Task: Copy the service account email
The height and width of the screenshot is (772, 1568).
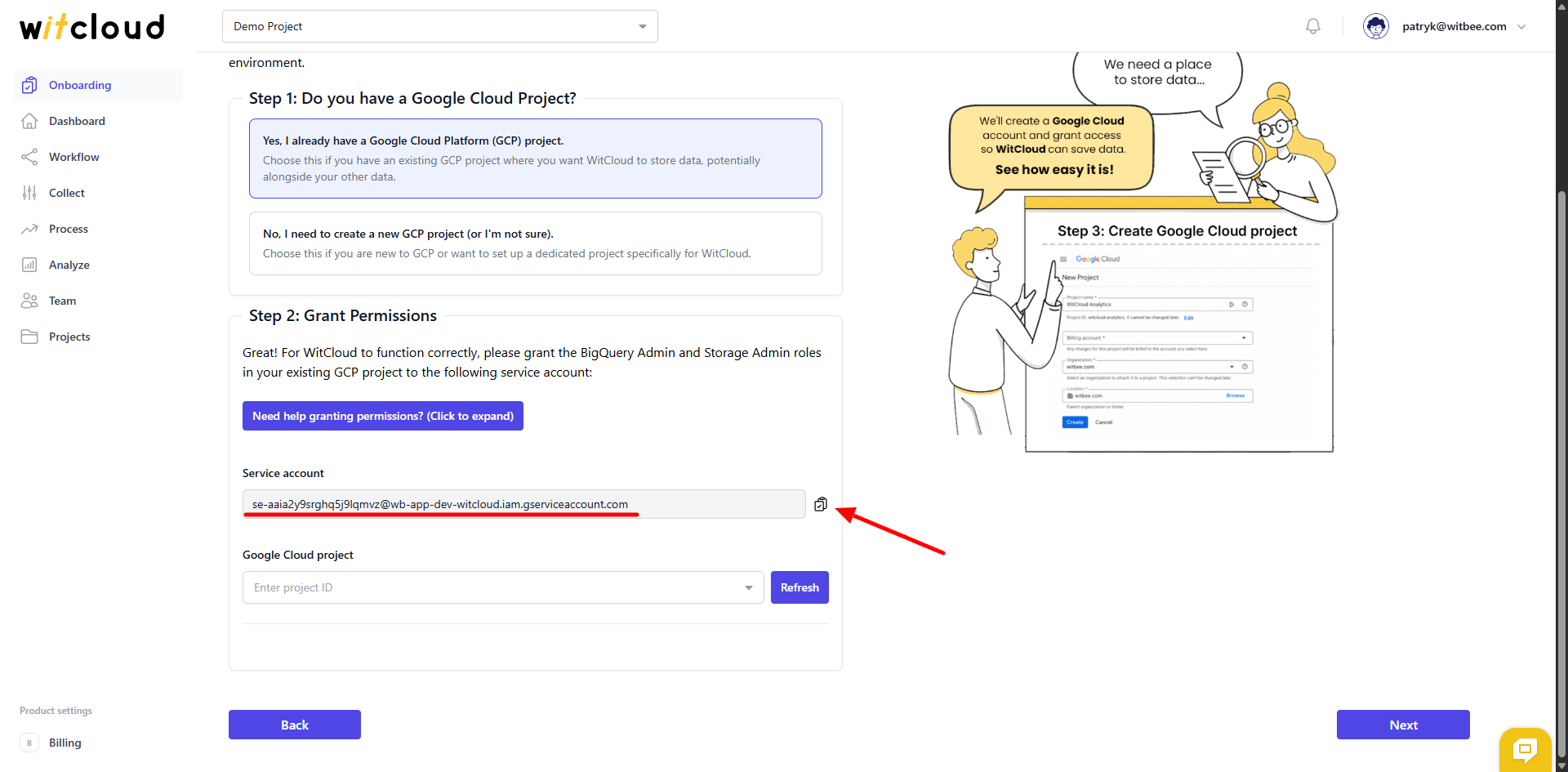Action: [821, 504]
